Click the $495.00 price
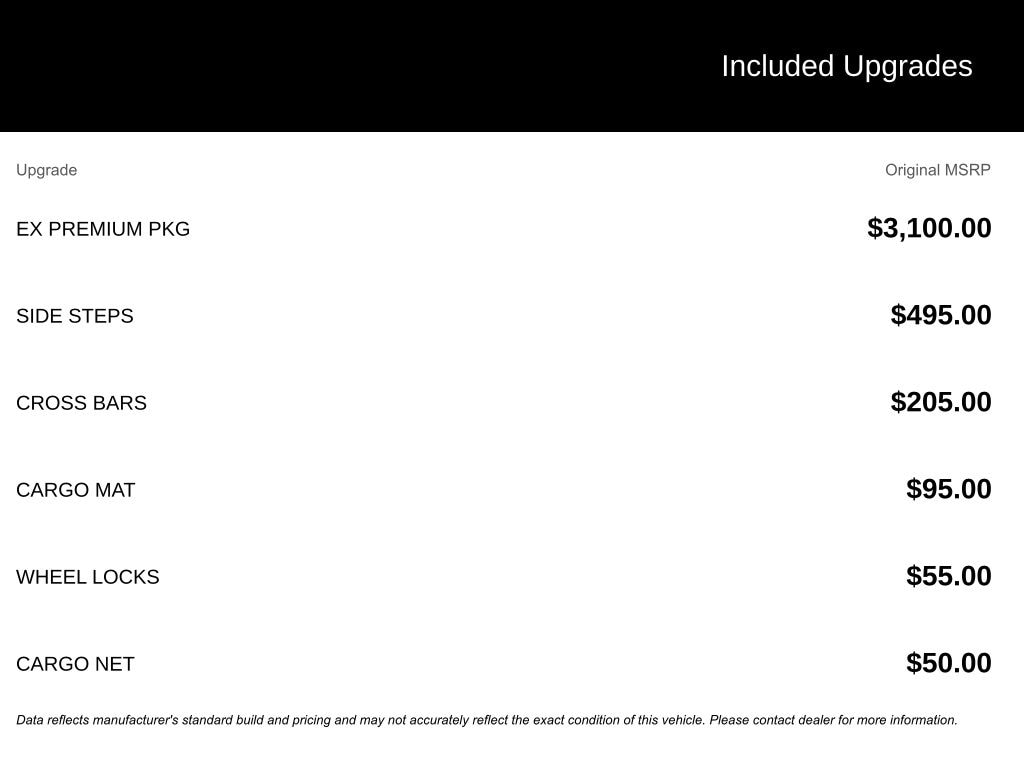The width and height of the screenshot is (1024, 768). [941, 315]
